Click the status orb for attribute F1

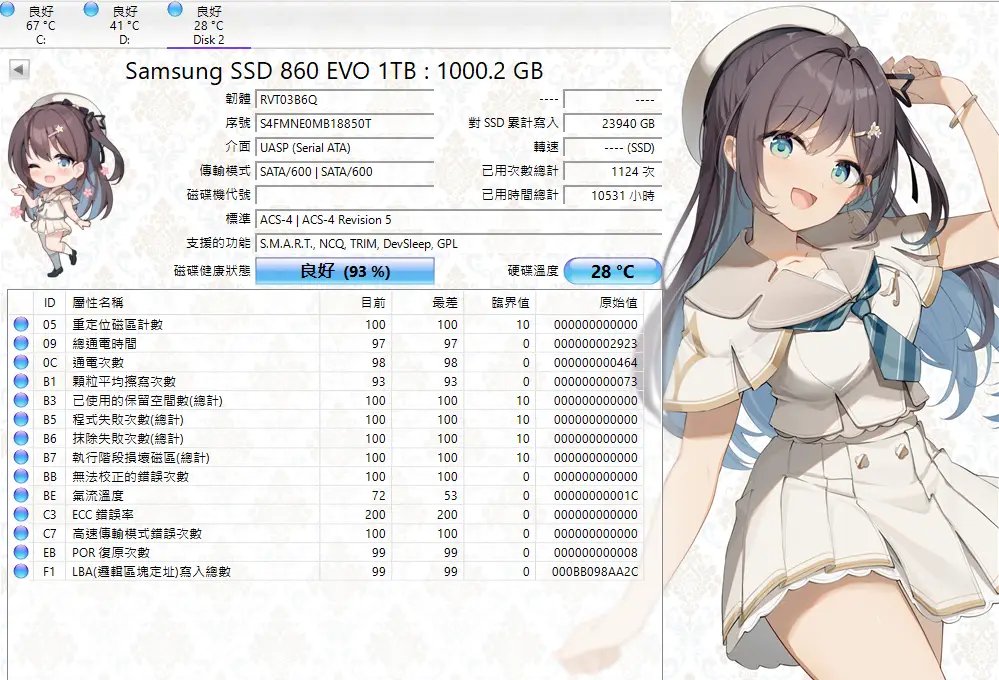[21, 572]
